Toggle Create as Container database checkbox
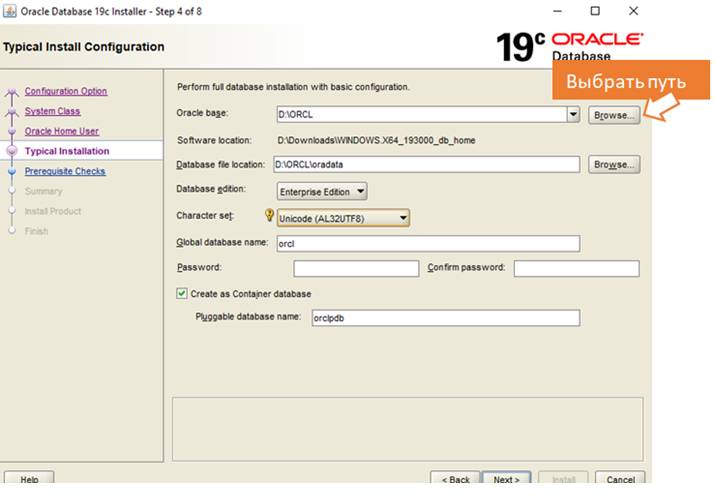Image resolution: width=716 pixels, height=496 pixels. point(182,294)
